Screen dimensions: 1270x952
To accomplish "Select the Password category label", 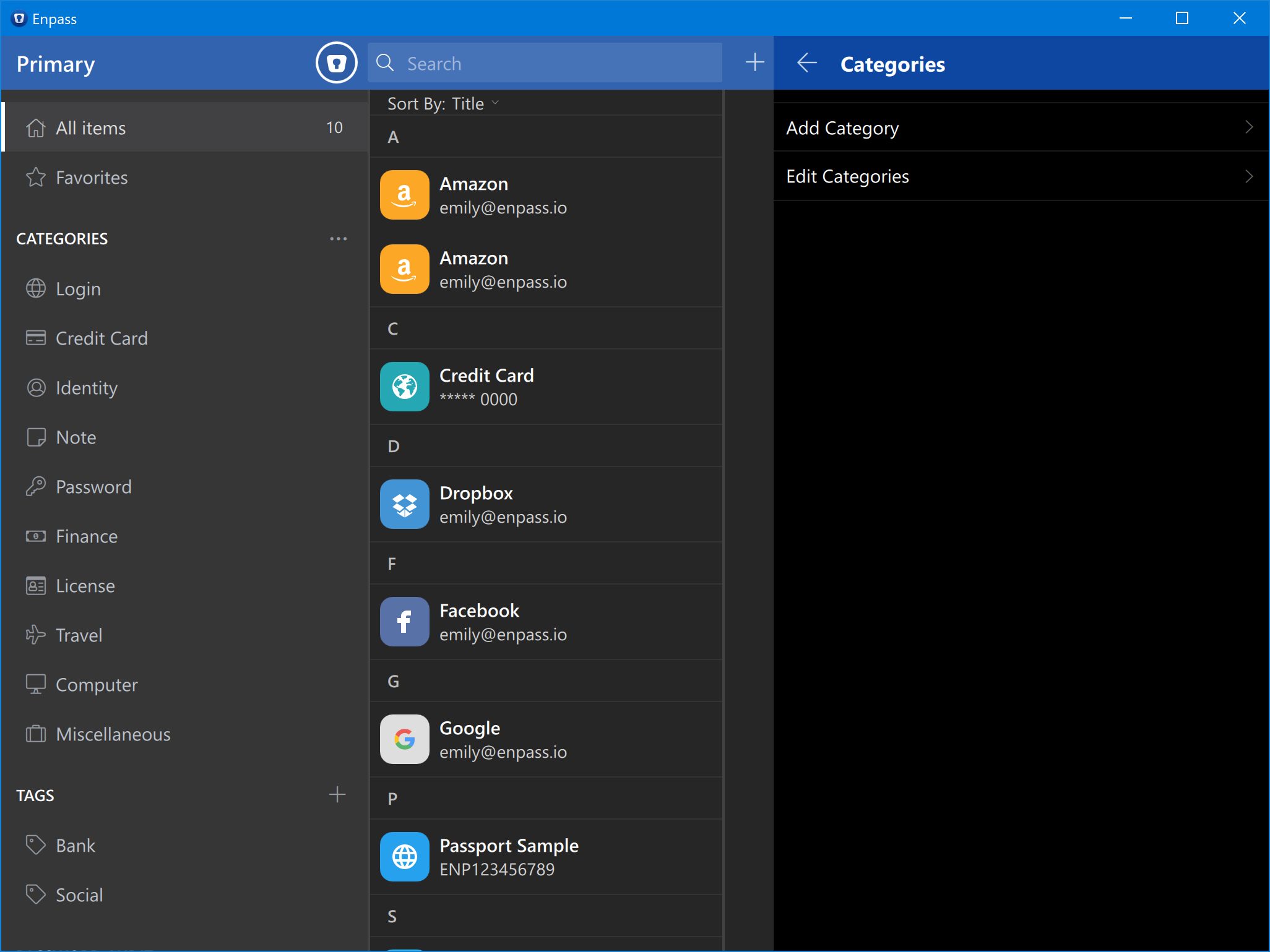I will pyautogui.click(x=93, y=487).
